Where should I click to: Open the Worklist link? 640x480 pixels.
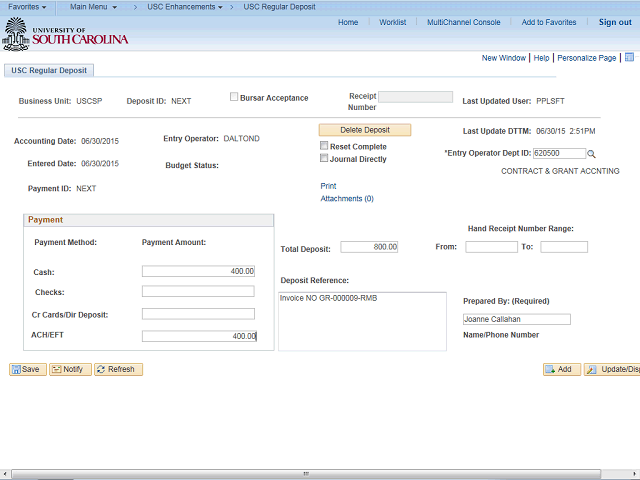pyautogui.click(x=392, y=22)
